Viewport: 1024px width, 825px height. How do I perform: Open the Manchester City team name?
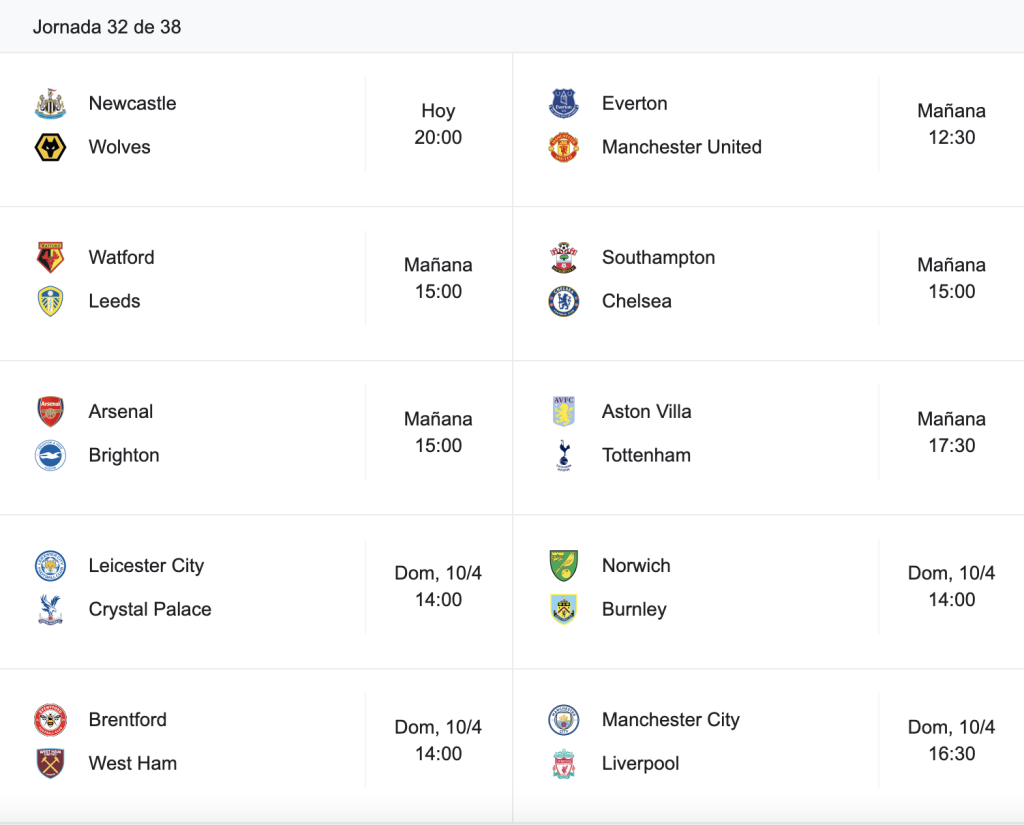671,720
